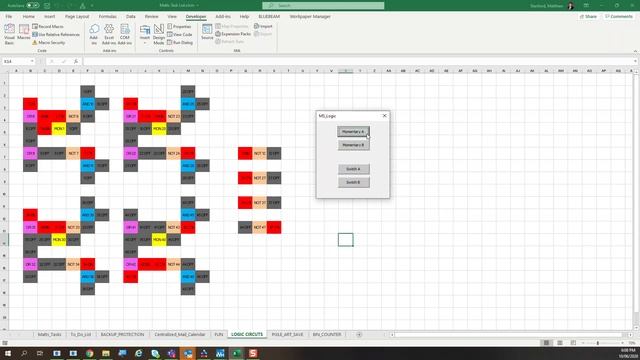Image resolution: width=640 pixels, height=360 pixels.
Task: Click Run Dialog in Controls group
Action: pos(180,42)
